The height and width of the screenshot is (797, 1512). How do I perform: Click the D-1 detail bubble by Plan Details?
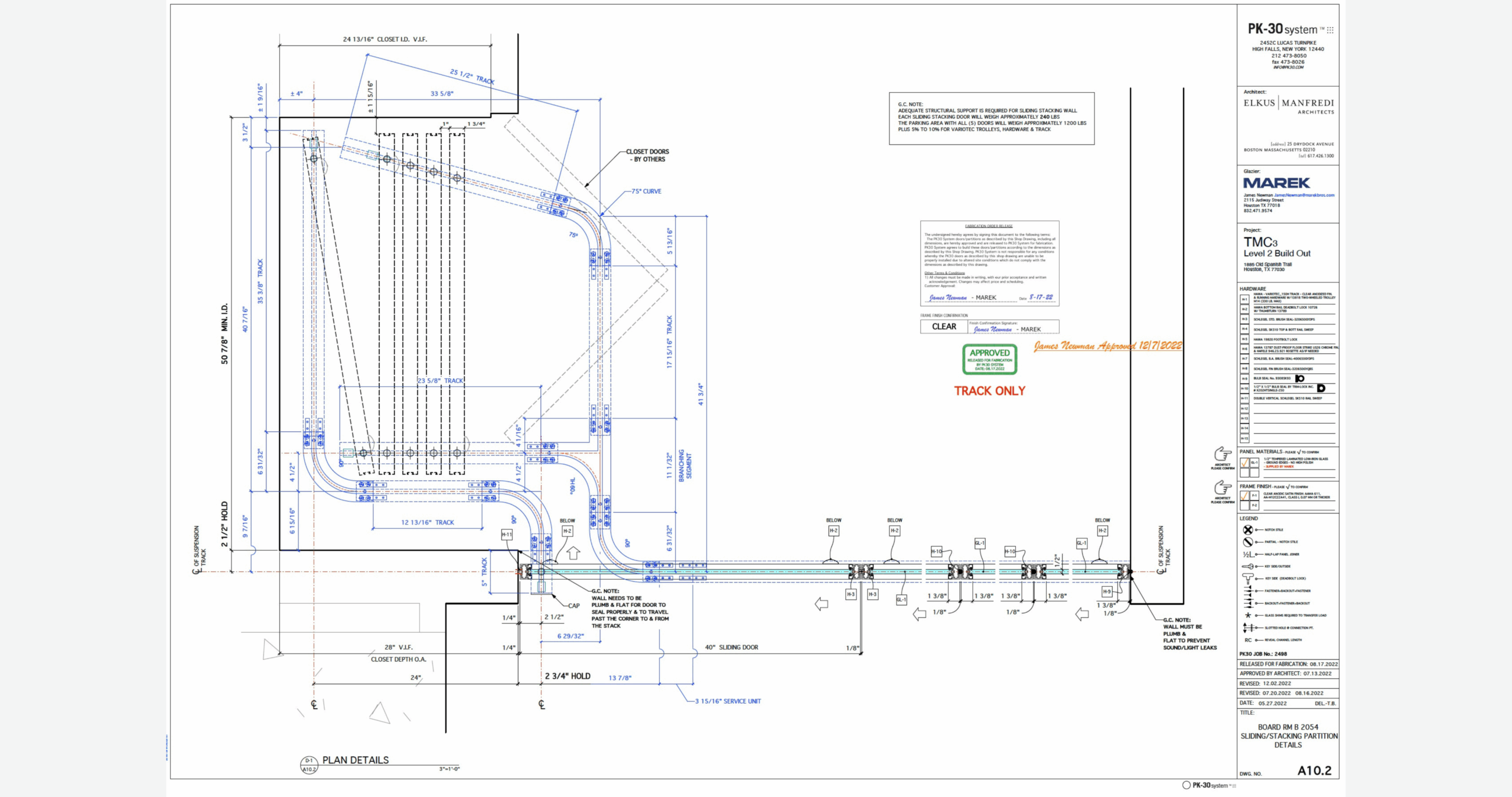(x=309, y=761)
